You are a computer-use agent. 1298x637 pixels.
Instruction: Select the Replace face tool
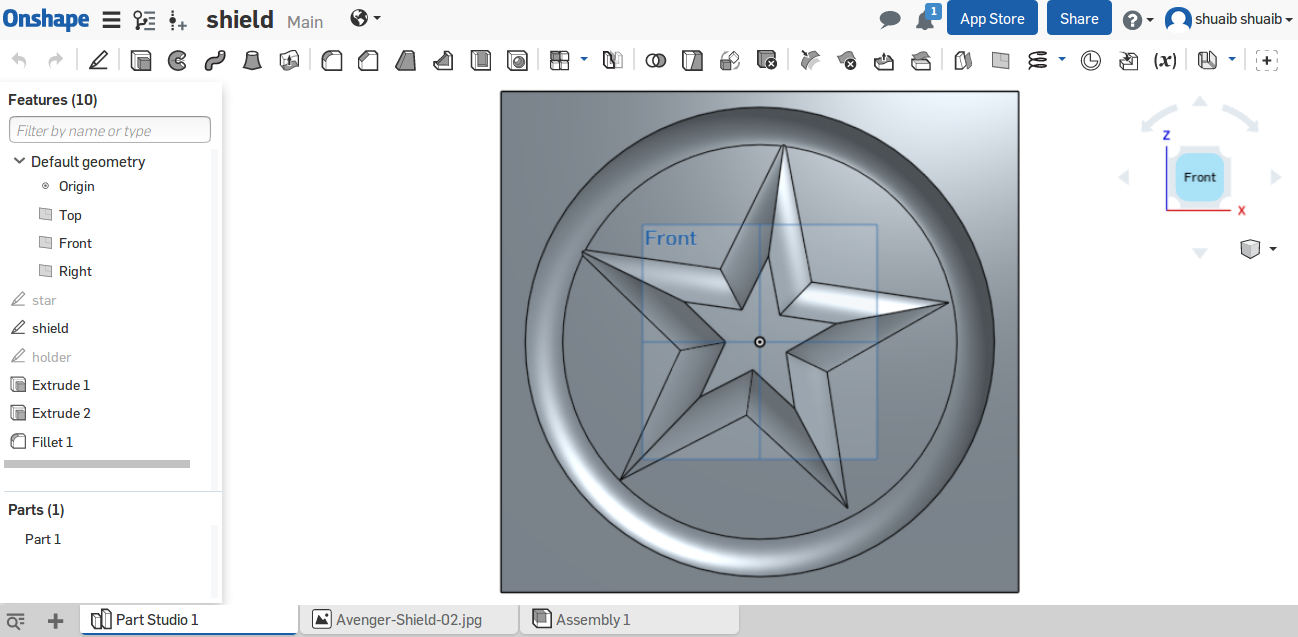921,61
